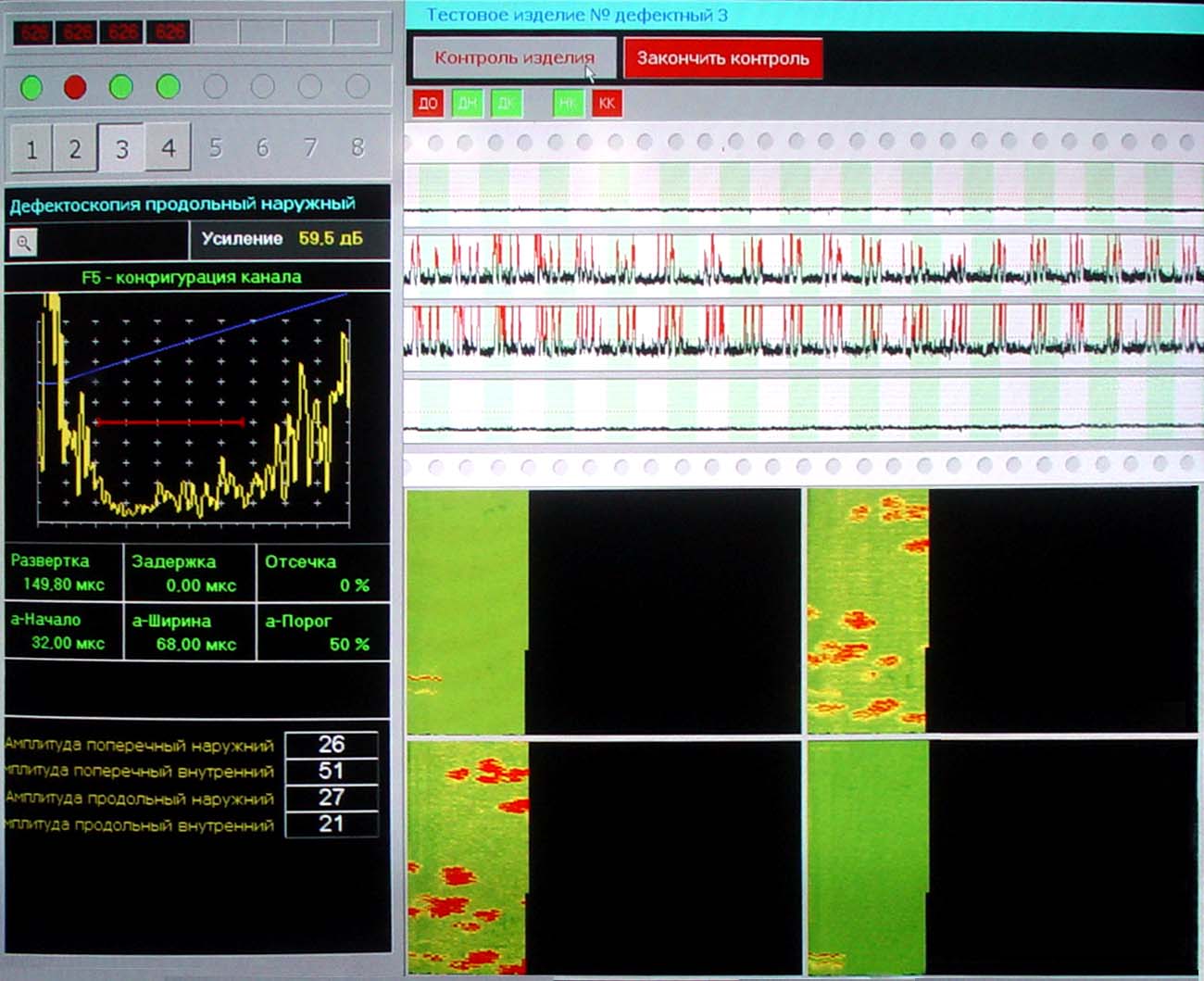This screenshot has width=1204, height=981.
Task: Toggle the green ДН indicator button
Action: pos(467,103)
